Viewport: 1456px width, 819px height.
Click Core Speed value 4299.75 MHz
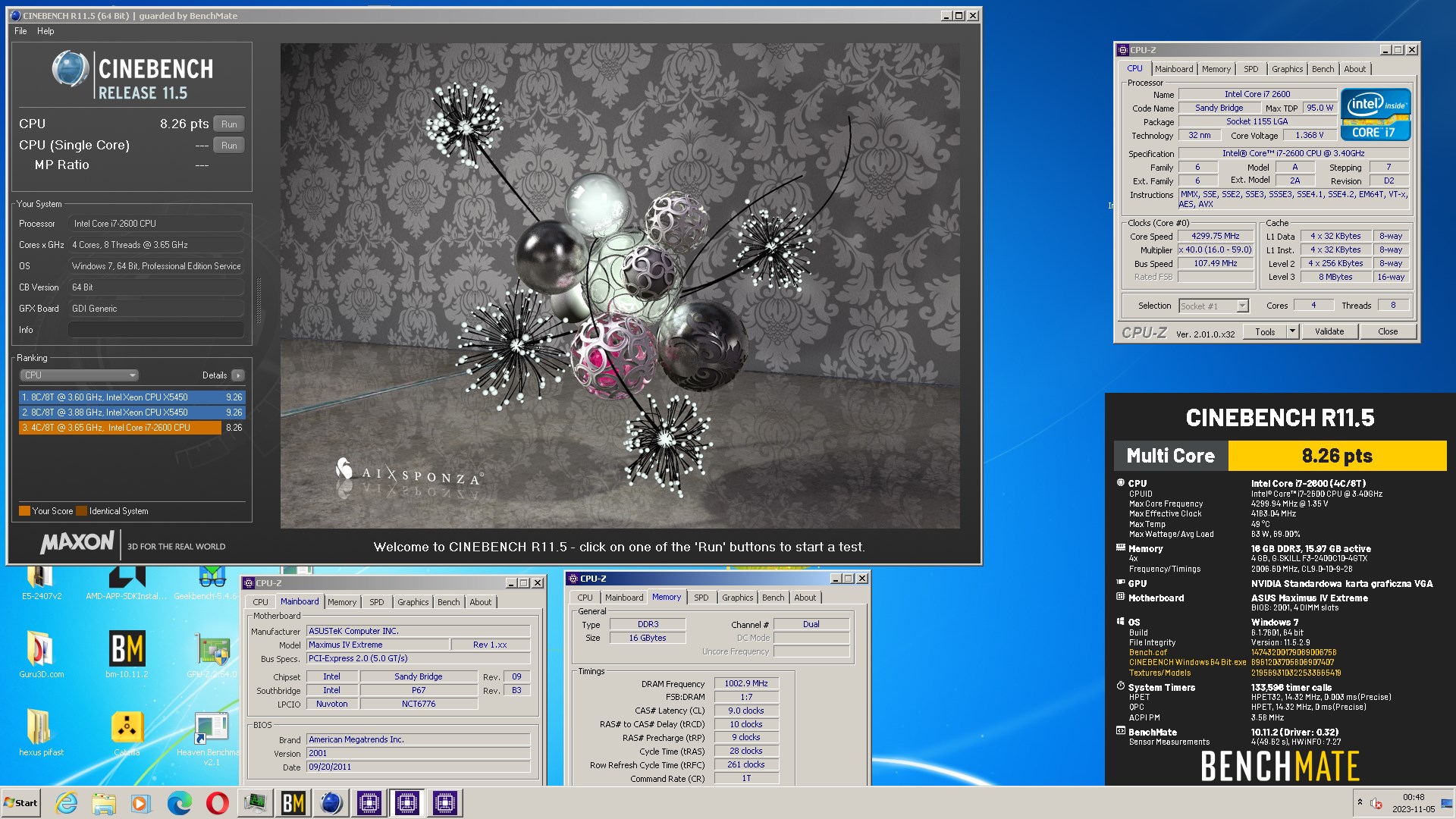pyautogui.click(x=1215, y=236)
